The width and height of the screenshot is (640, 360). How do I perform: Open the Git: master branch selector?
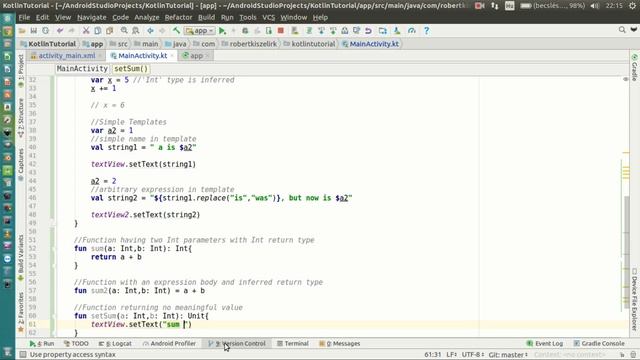[508, 354]
